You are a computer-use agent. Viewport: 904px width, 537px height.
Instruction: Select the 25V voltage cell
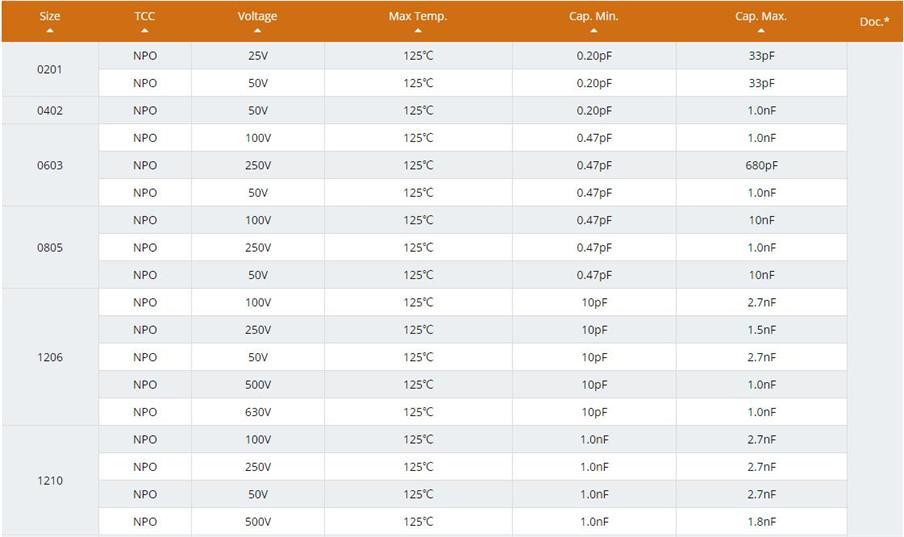pos(258,56)
